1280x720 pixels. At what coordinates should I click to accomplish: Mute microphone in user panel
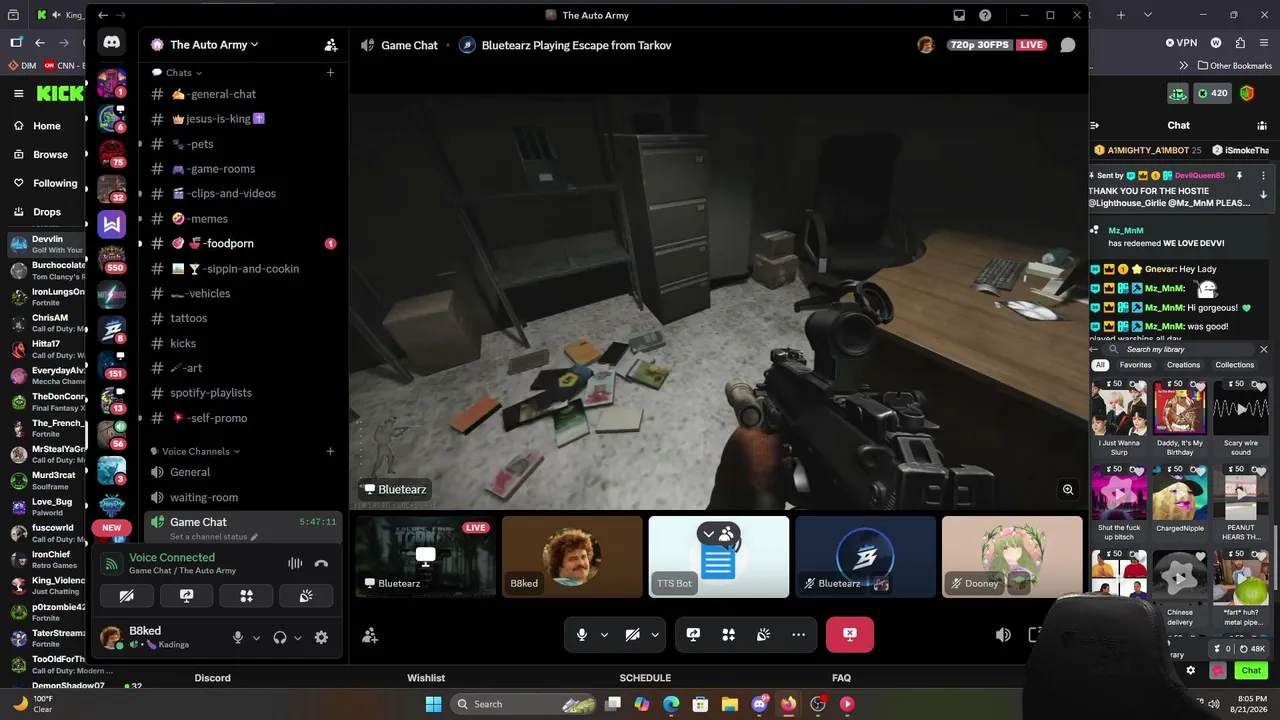[237, 638]
